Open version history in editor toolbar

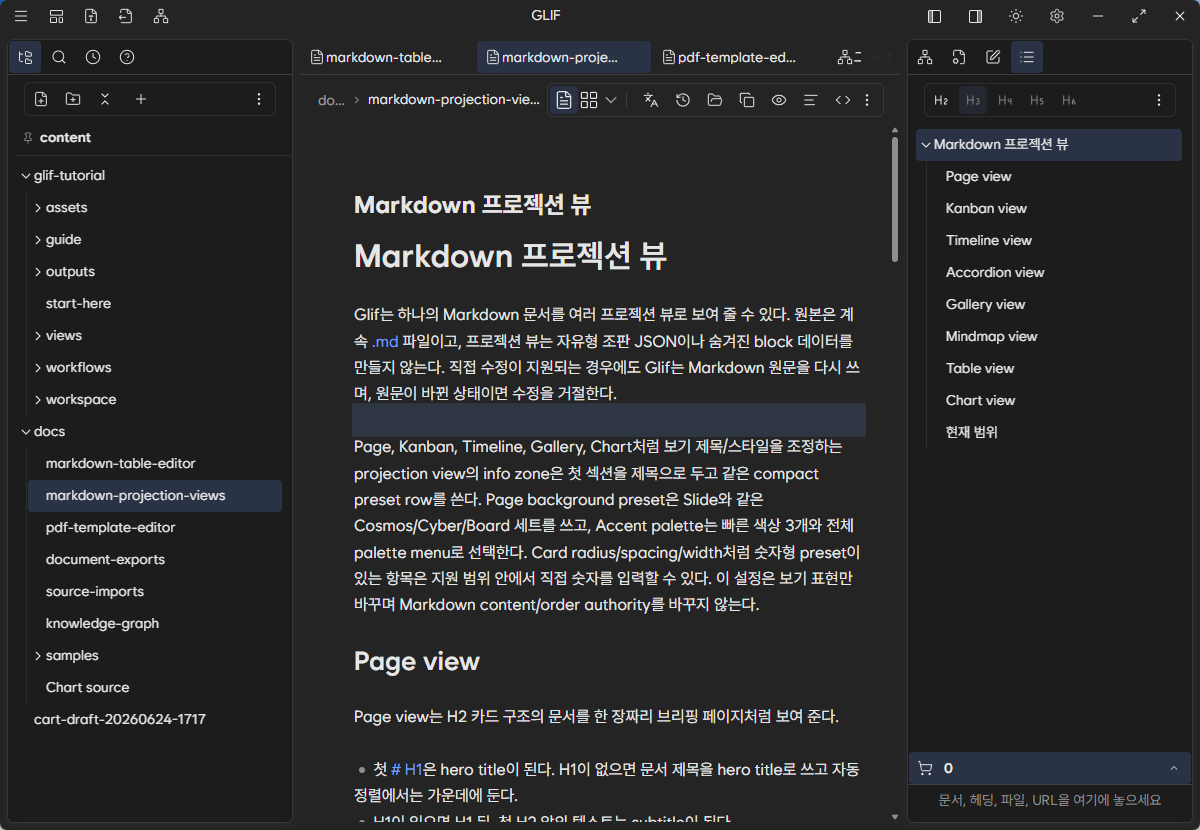(x=683, y=100)
